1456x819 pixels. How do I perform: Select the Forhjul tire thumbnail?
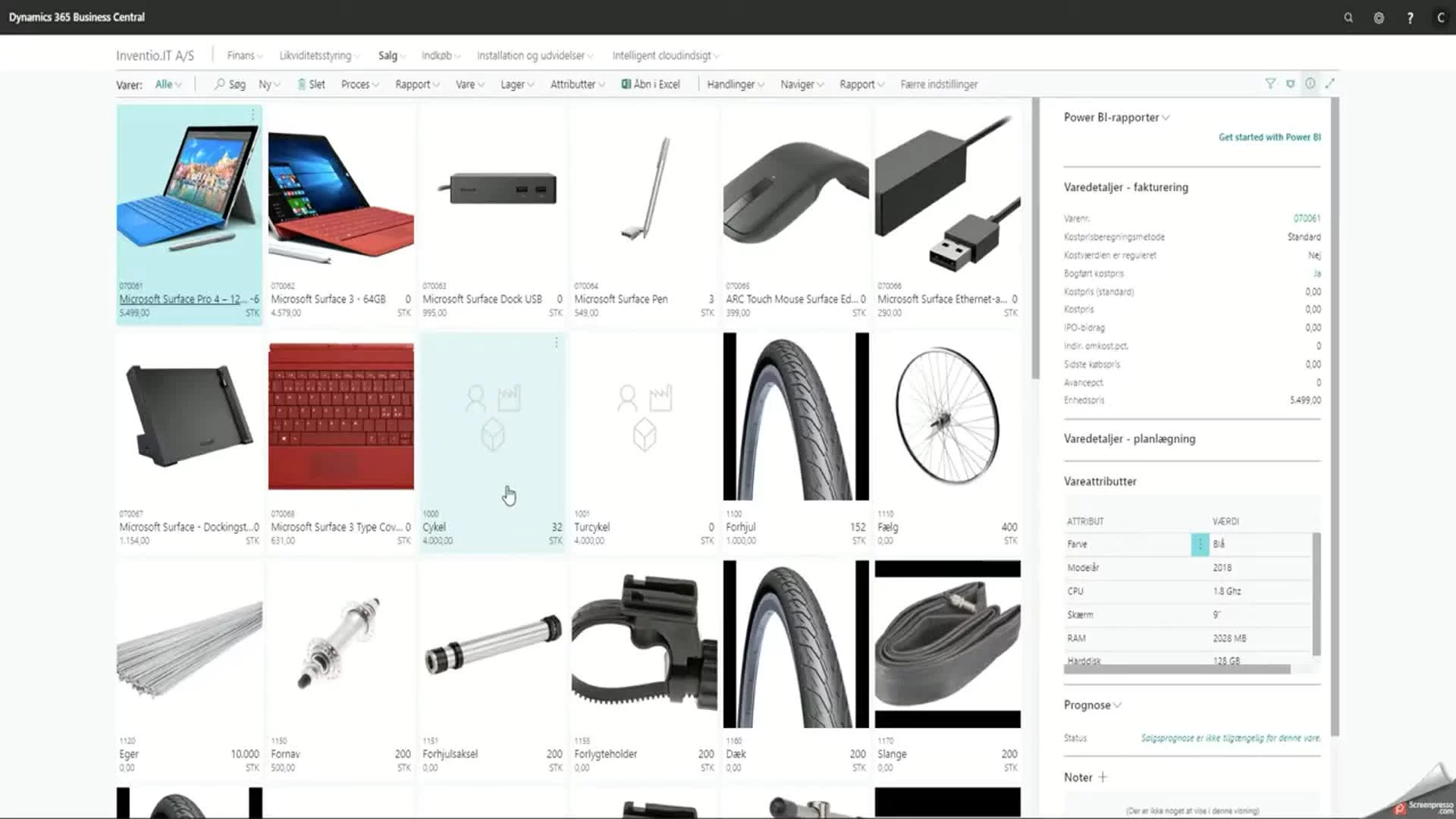[x=796, y=417]
